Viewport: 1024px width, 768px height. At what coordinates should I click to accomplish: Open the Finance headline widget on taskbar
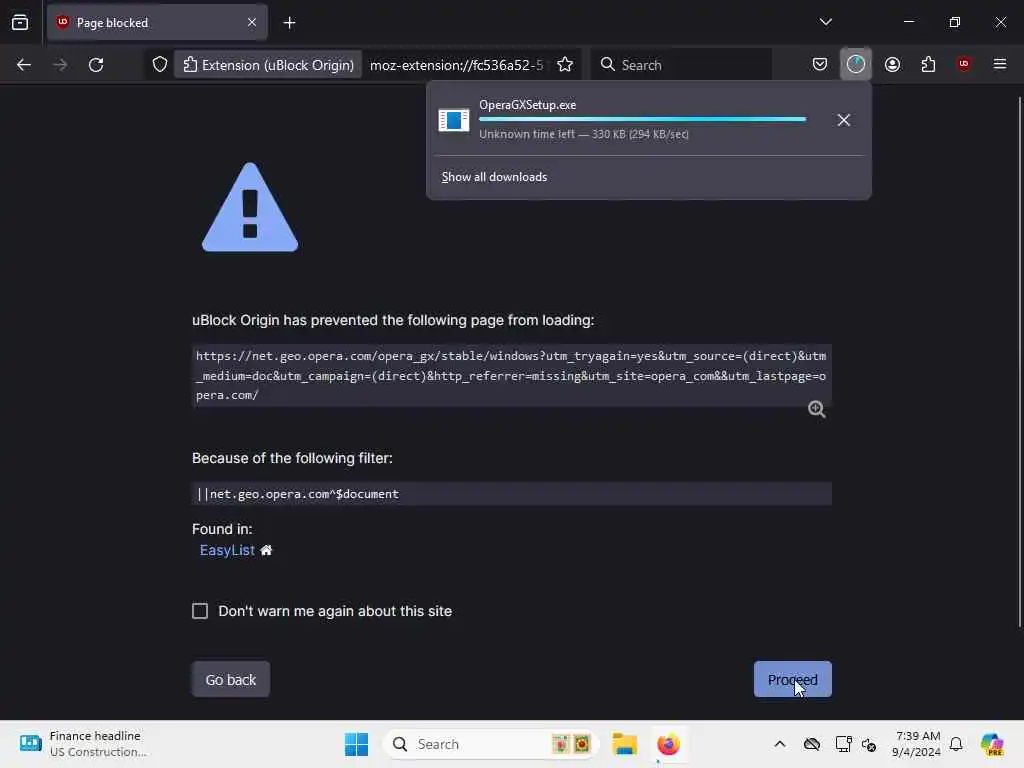(84, 744)
